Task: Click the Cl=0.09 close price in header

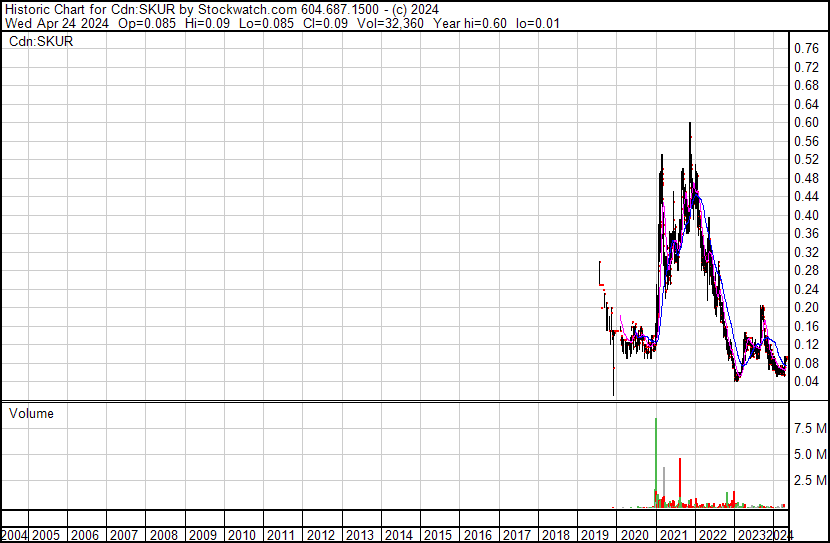Action: pyautogui.click(x=326, y=23)
